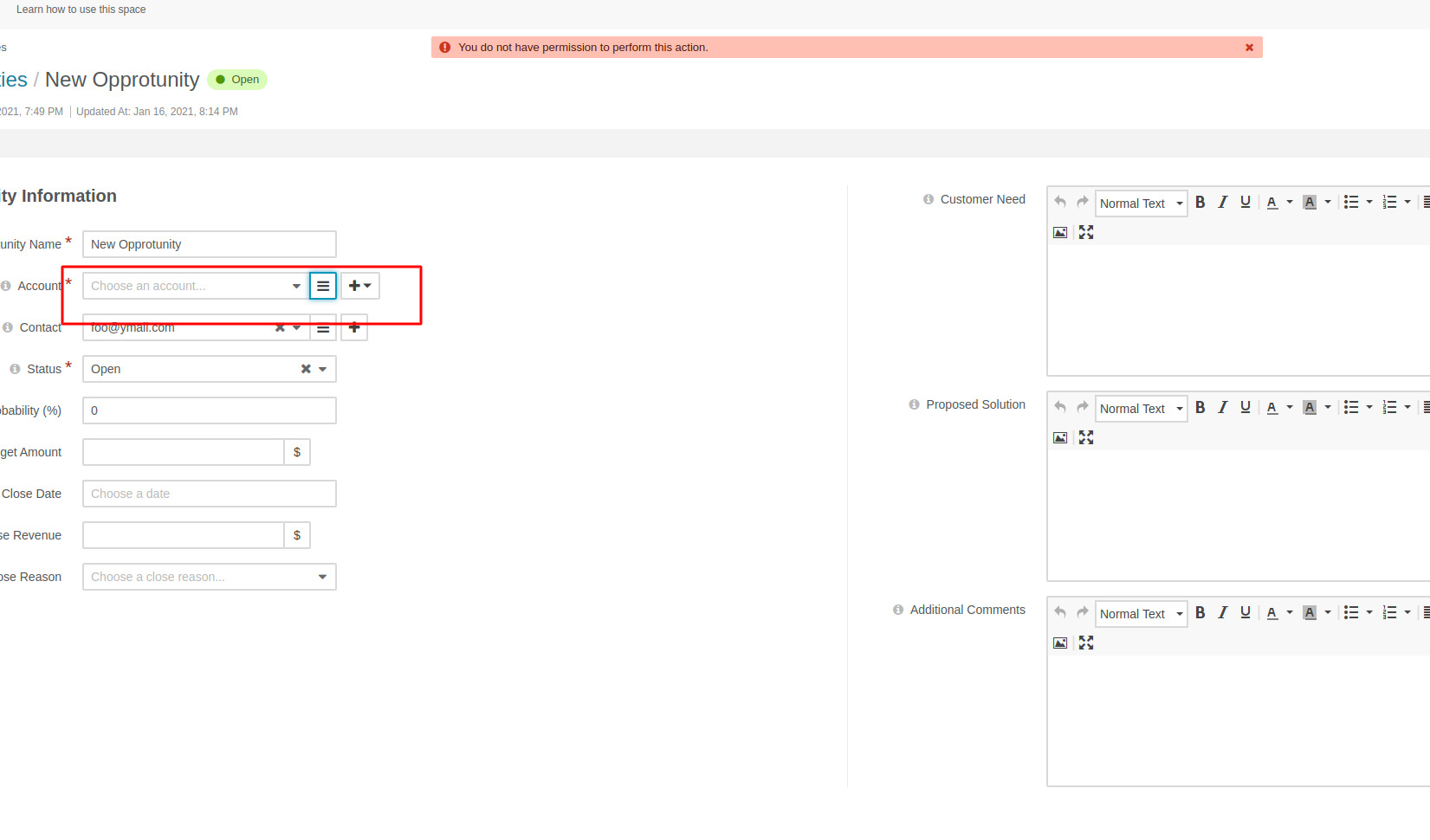
Task: Click the add new contact plus icon
Action: 354,328
